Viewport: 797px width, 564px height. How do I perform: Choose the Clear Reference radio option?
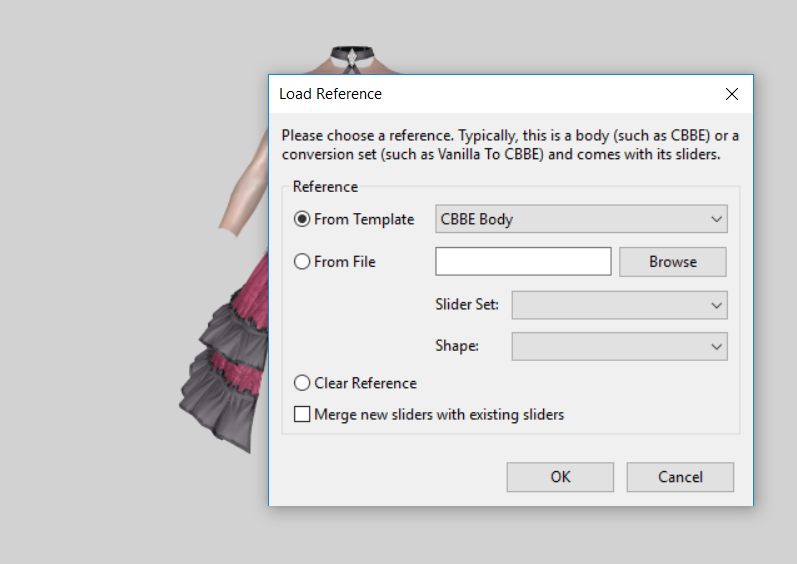pos(302,383)
